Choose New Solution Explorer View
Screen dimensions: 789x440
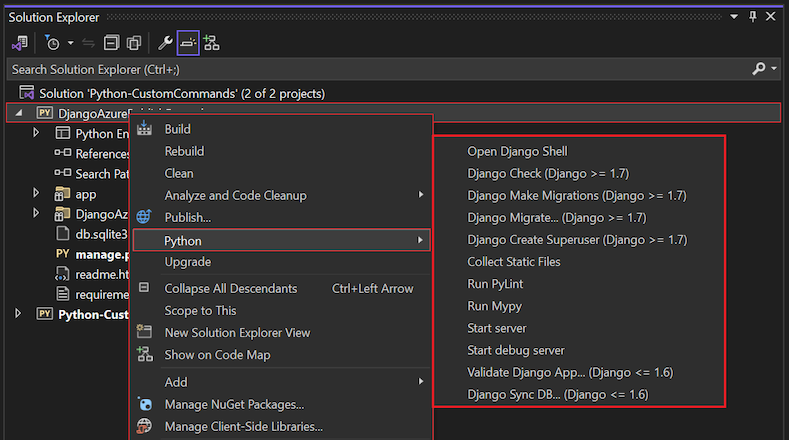tap(238, 333)
